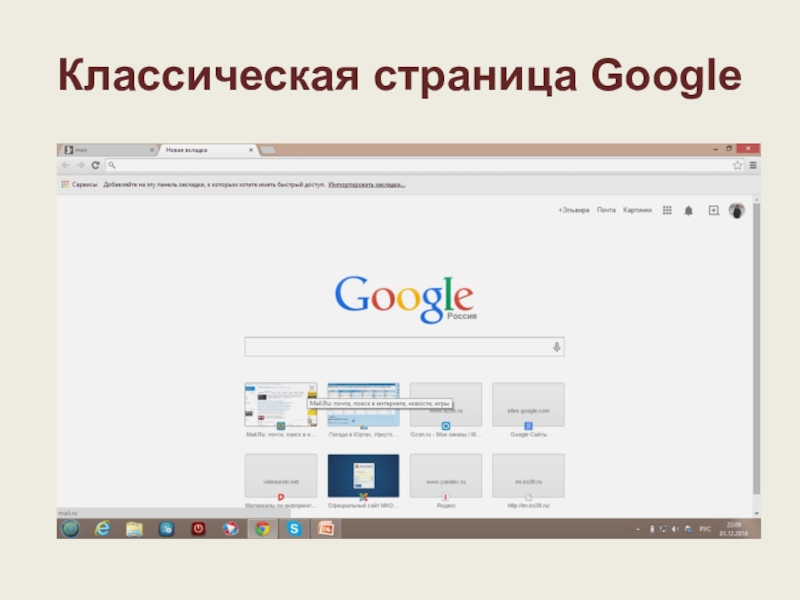The width and height of the screenshot is (800, 600).
Task: Switch input language via РУС
Action: tap(705, 529)
